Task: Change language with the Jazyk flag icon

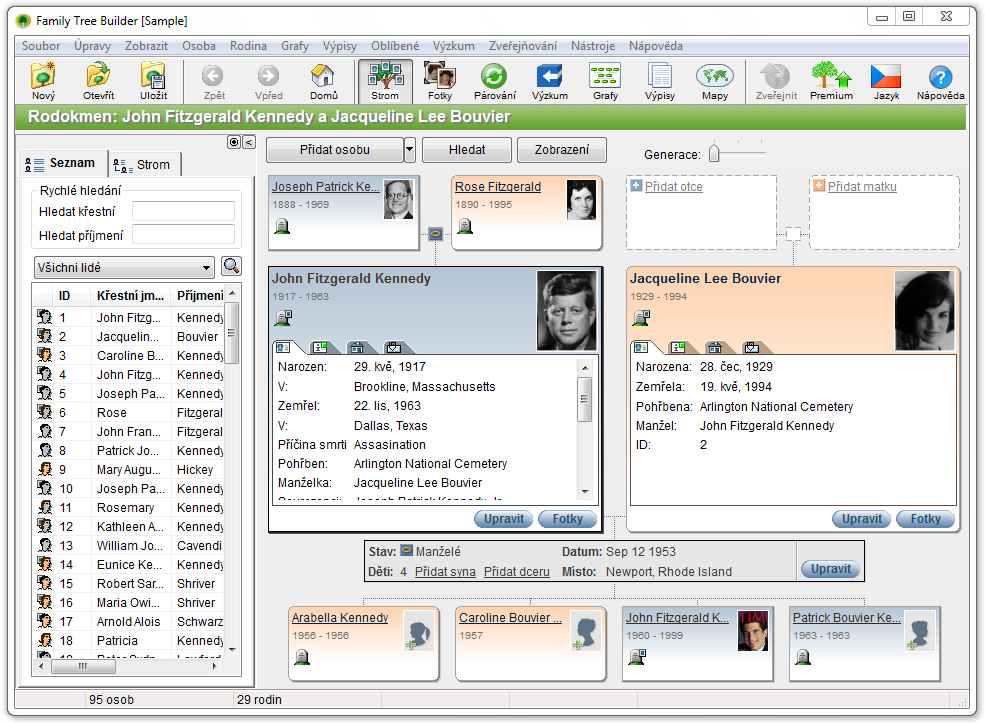Action: click(886, 81)
